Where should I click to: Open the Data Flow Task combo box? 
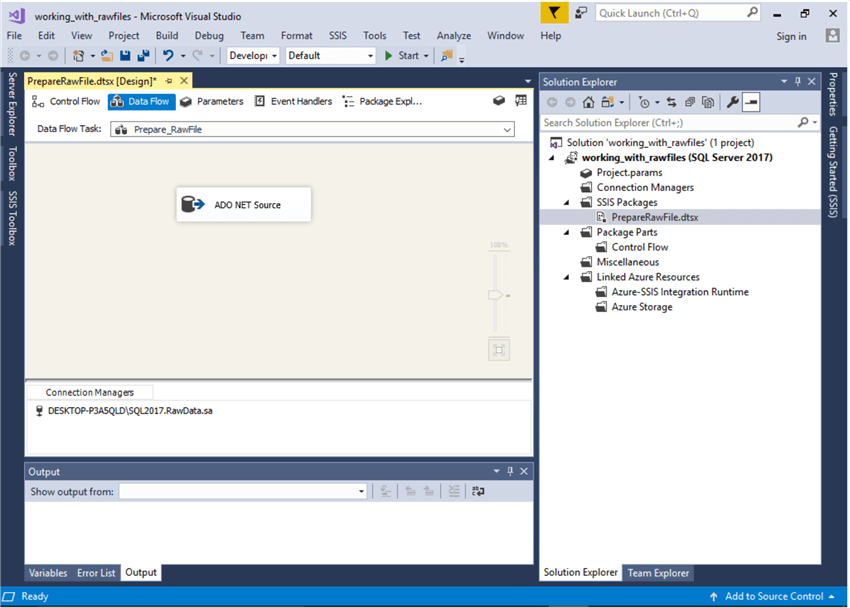click(312, 130)
